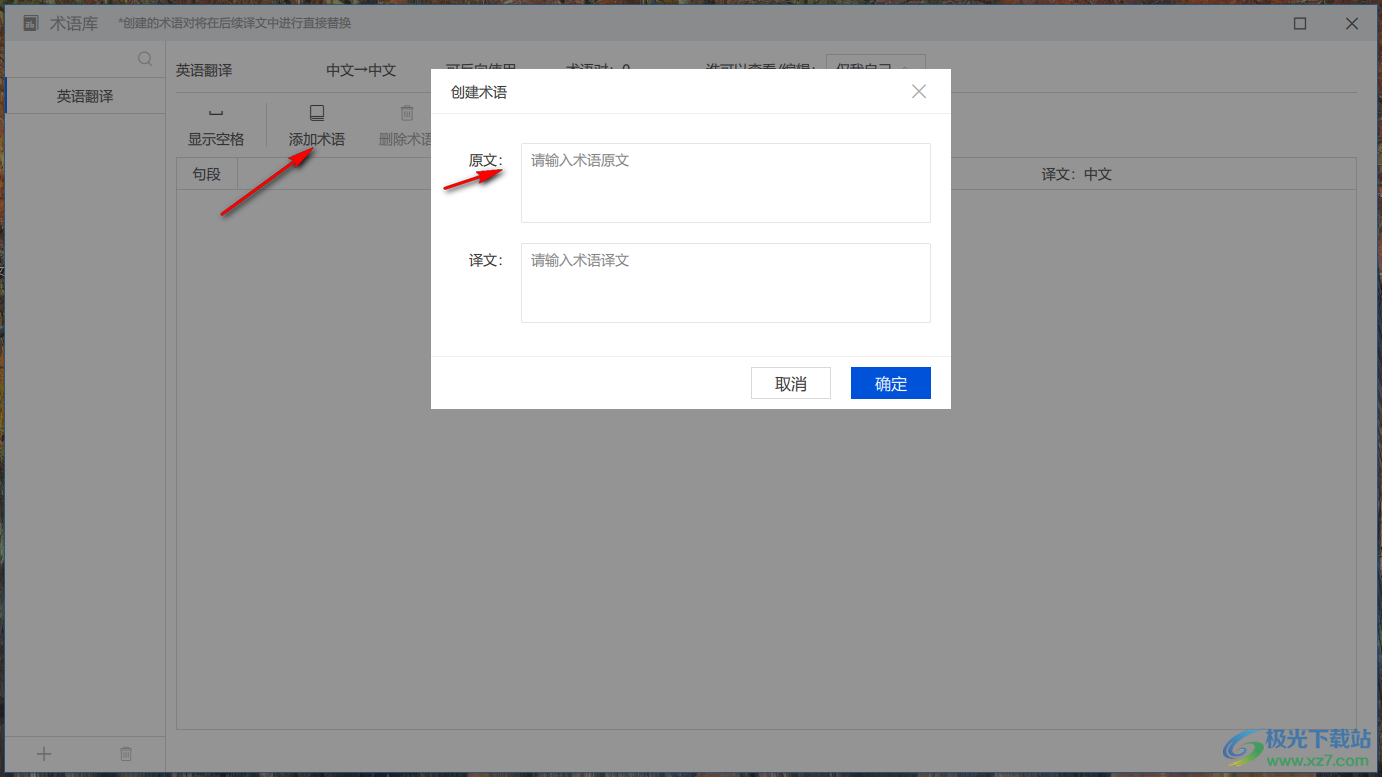1382x777 pixels.
Task: Focus the 译文 term translation field
Action: click(726, 283)
